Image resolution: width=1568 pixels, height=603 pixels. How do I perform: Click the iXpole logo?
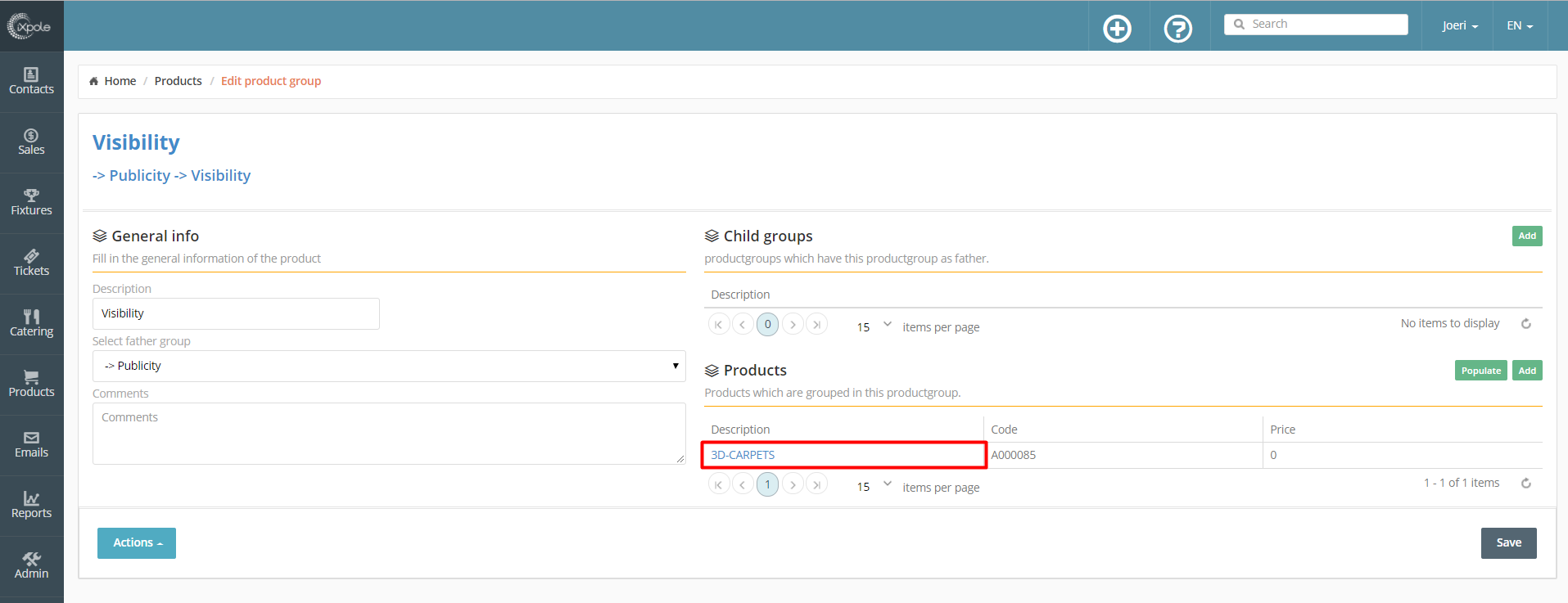click(x=30, y=26)
